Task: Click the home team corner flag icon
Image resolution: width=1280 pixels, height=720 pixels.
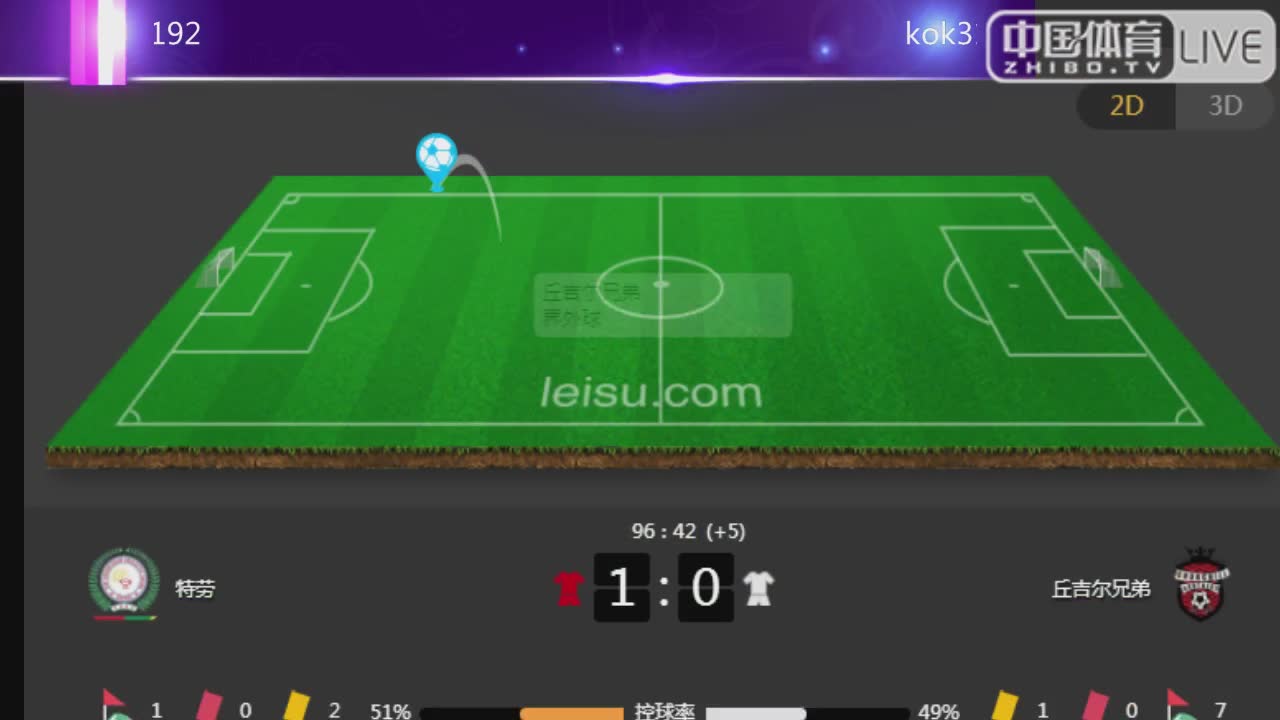Action: pyautogui.click(x=115, y=705)
